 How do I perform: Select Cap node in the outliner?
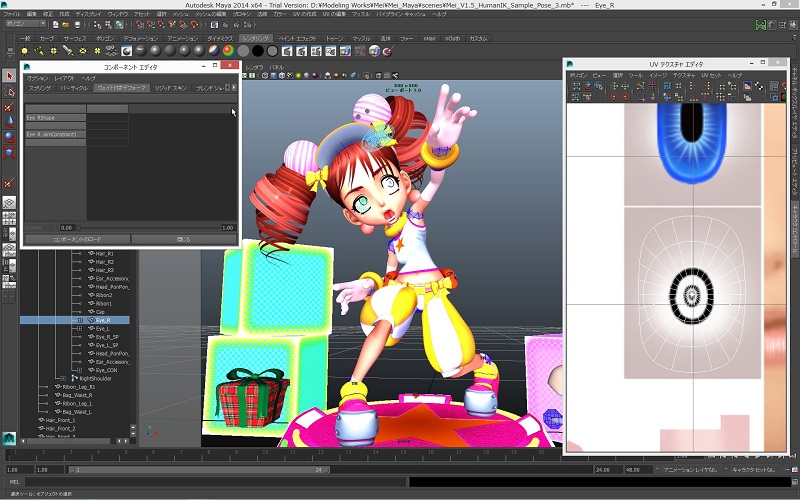(x=100, y=312)
